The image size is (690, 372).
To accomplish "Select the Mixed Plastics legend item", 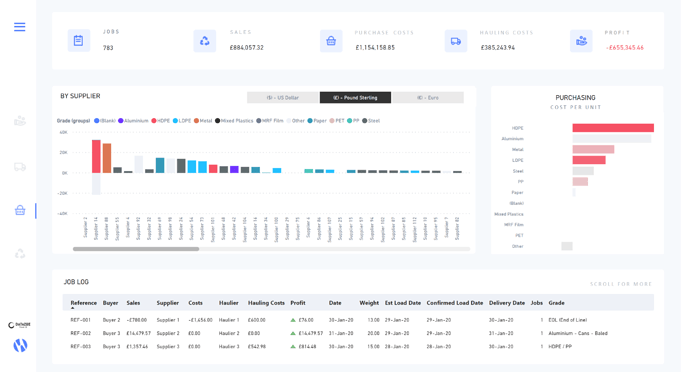I will pos(234,121).
